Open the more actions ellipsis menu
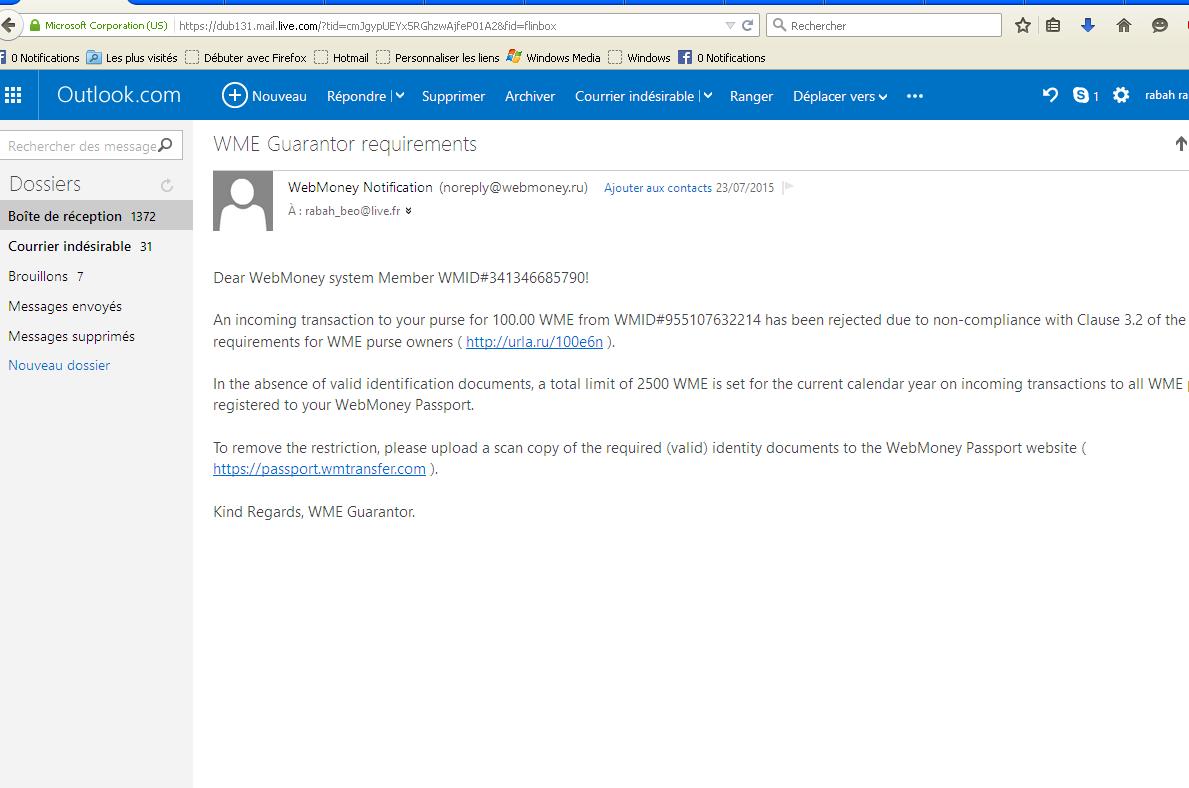Screen dimensions: 1189x788 [x=914, y=96]
